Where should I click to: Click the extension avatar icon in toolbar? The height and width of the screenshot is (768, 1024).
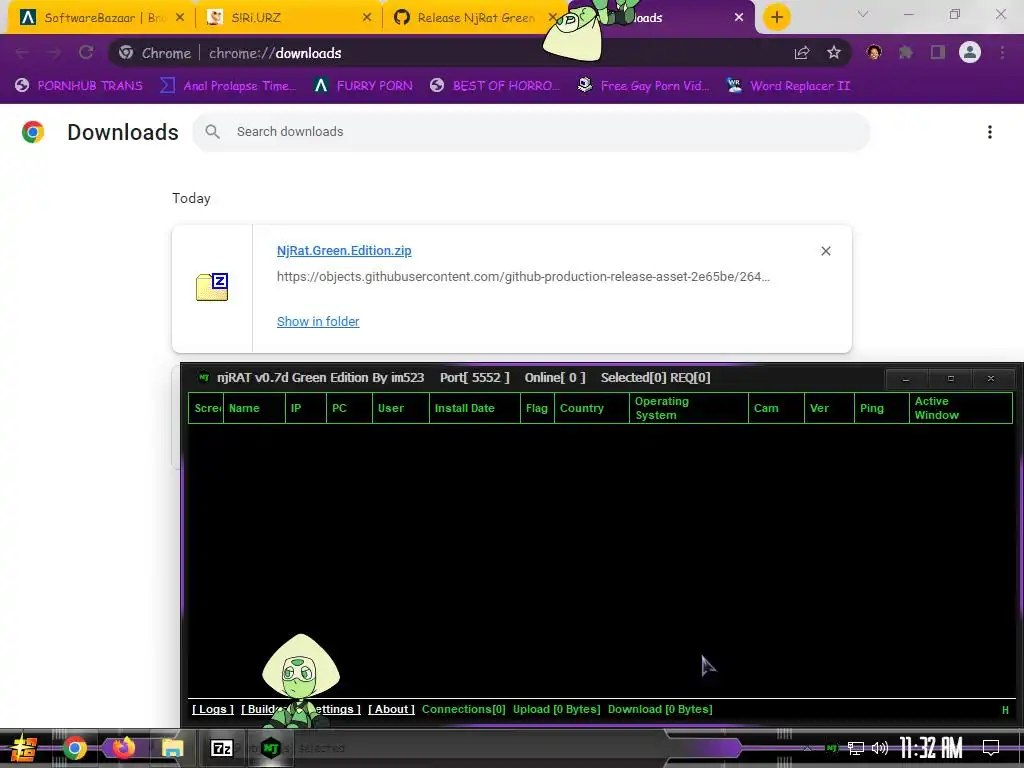click(874, 52)
